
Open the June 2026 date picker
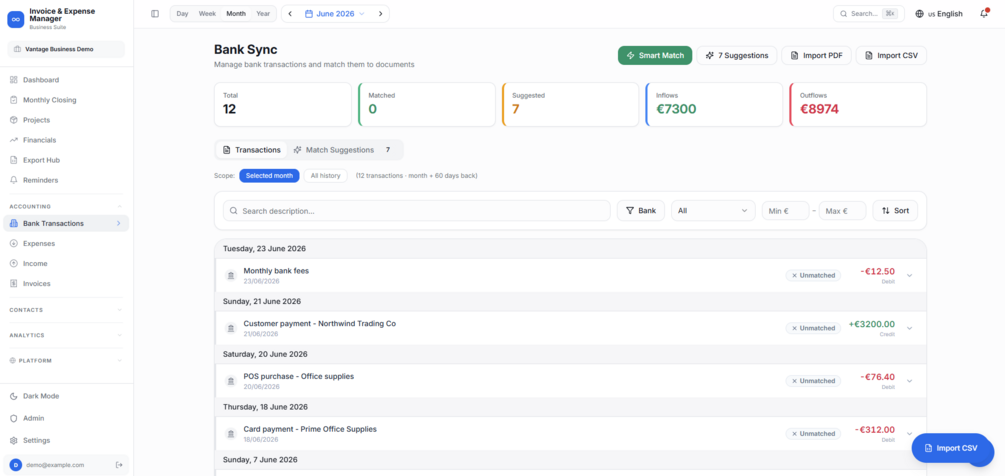coord(335,13)
